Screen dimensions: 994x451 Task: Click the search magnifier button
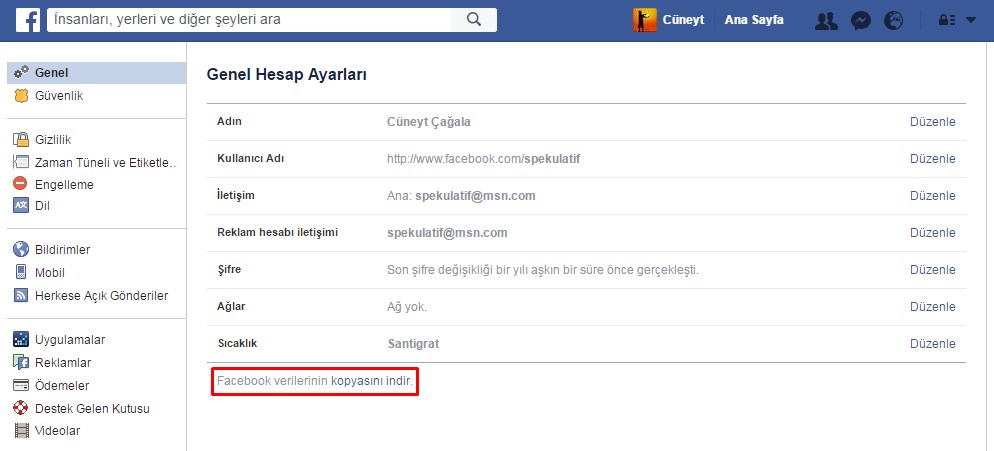click(x=474, y=19)
